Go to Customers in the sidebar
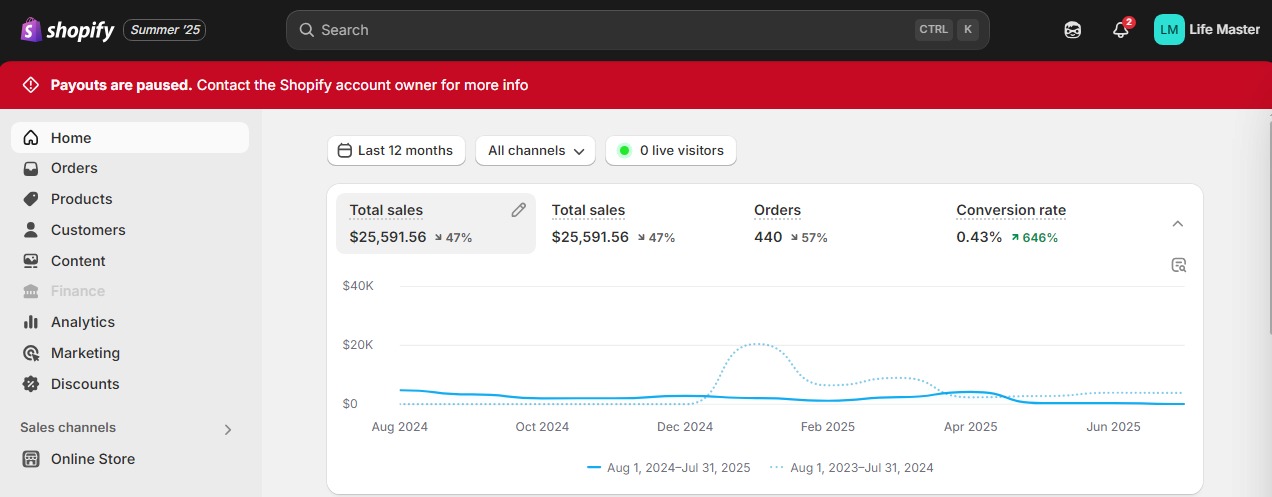The width and height of the screenshot is (1272, 497). coord(88,230)
